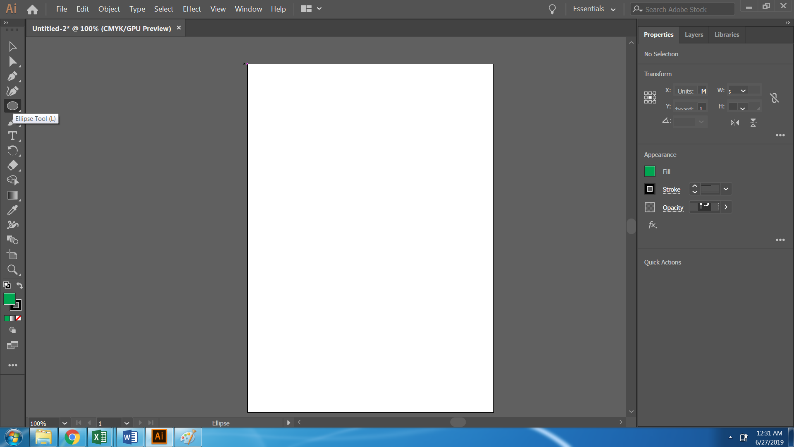Select the Selection tool arrow
The width and height of the screenshot is (794, 447).
[12, 47]
